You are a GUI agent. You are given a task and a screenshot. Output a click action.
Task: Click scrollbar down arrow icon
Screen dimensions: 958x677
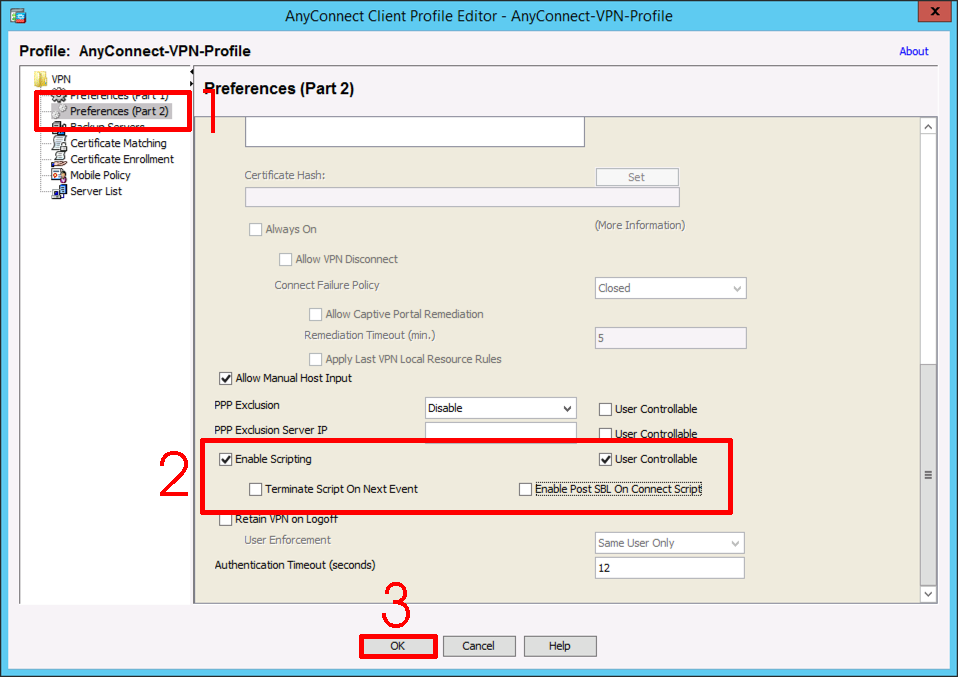928,594
